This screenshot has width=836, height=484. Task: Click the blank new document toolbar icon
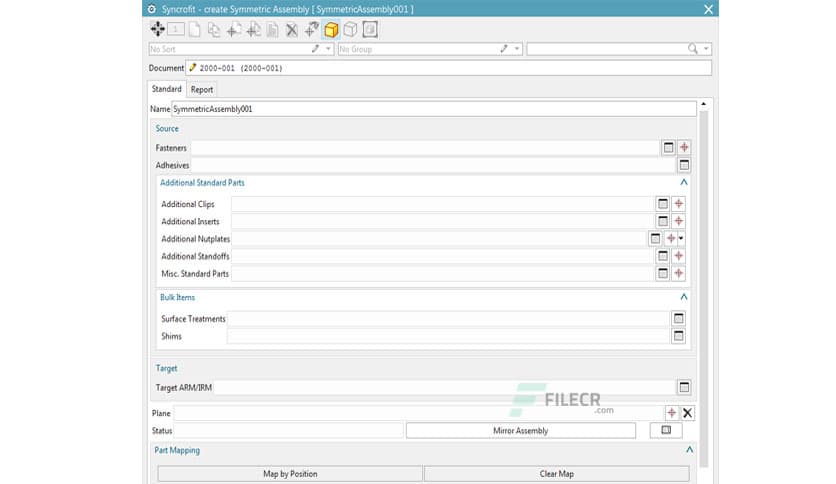[195, 29]
